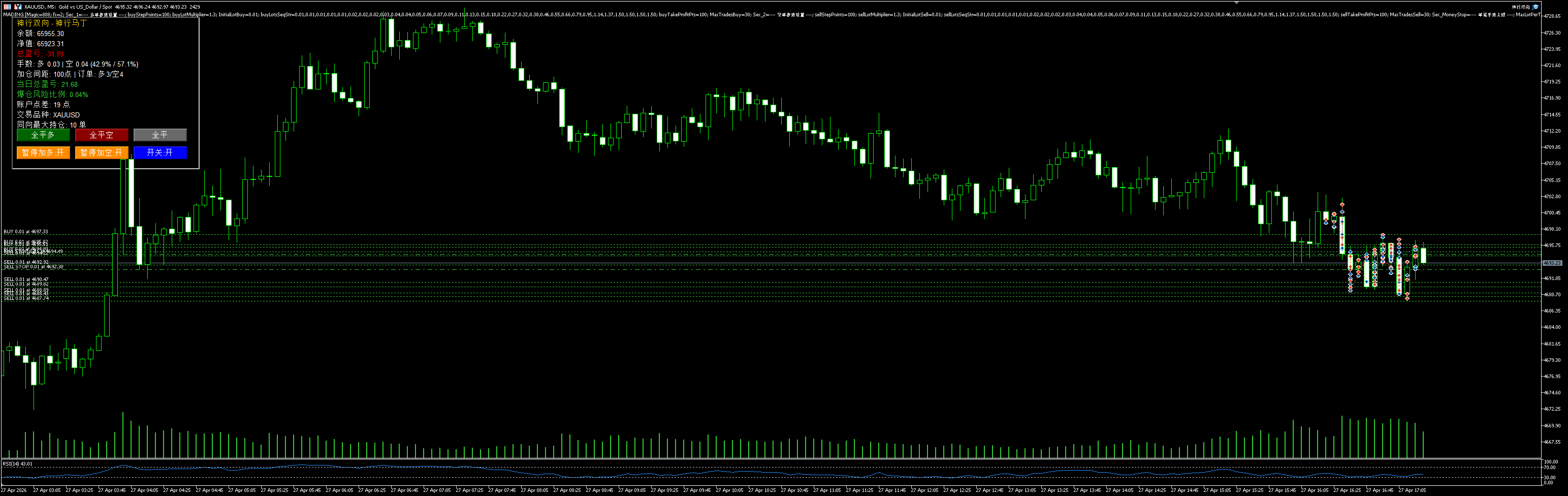The width and height of the screenshot is (1568, 496).
Task: Click the panel title 神行双向 - 神行马丁
Action: [x=52, y=23]
